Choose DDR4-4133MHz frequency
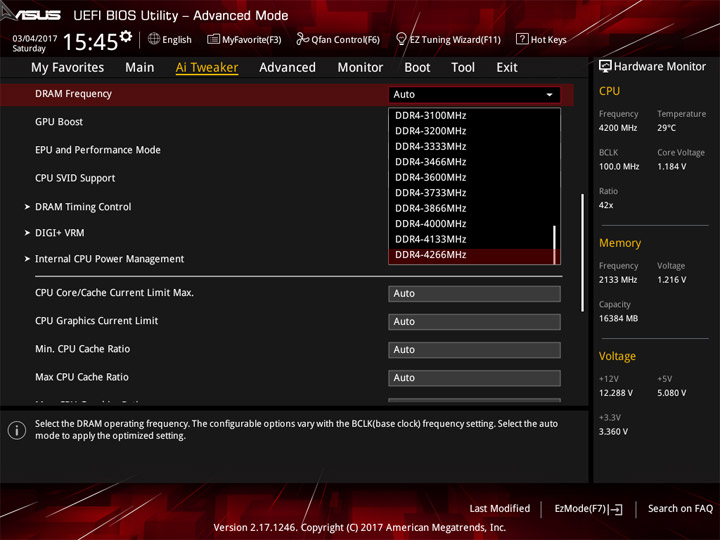 [x=471, y=239]
